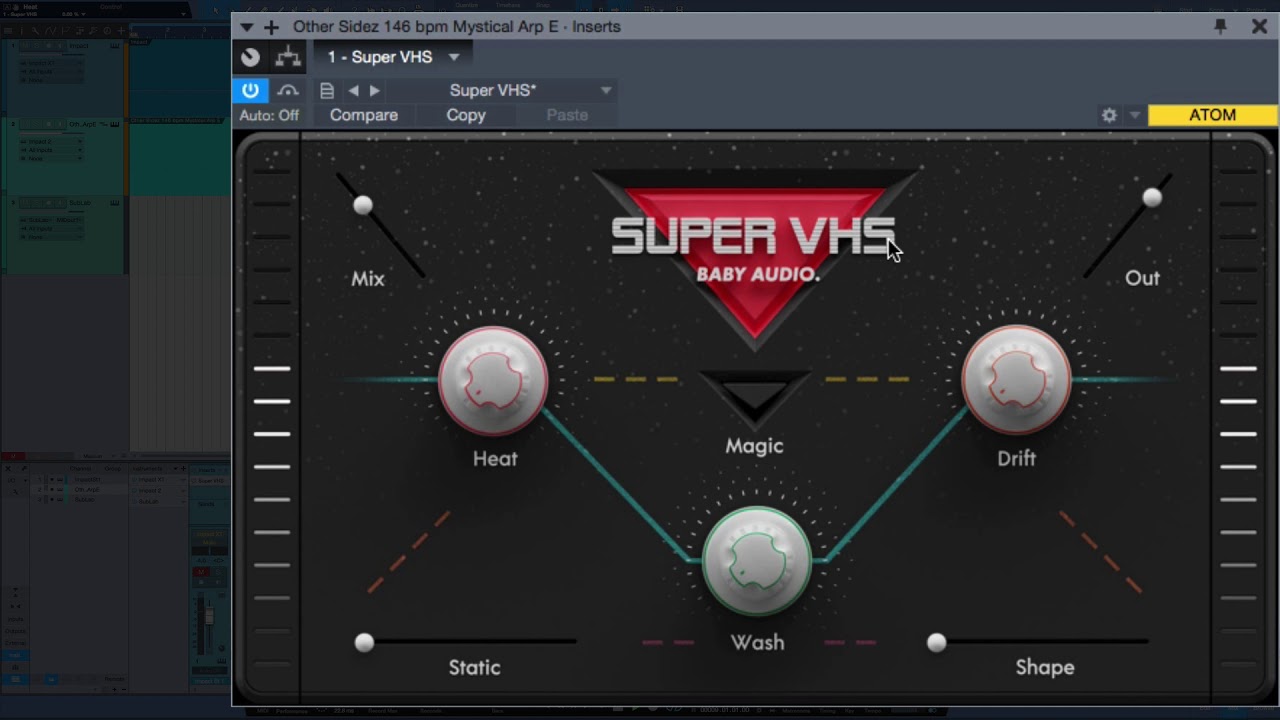Expand the 1 - Super VHS dropdown arrow

click(x=454, y=58)
